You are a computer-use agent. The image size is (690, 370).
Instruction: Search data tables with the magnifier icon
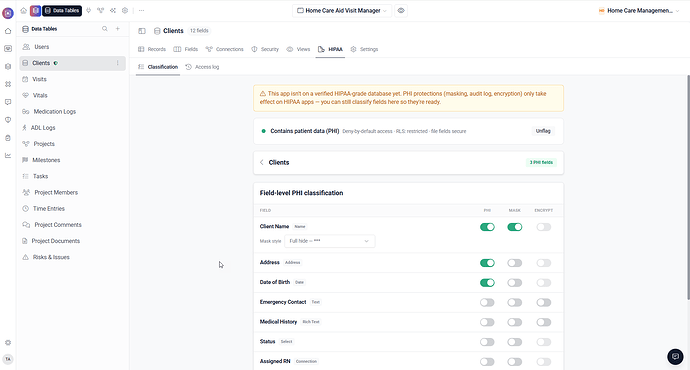(105, 29)
